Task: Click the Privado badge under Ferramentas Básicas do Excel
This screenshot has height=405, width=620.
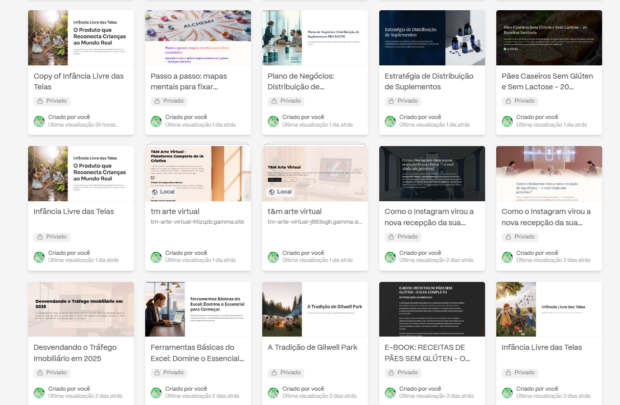Action: tap(169, 373)
